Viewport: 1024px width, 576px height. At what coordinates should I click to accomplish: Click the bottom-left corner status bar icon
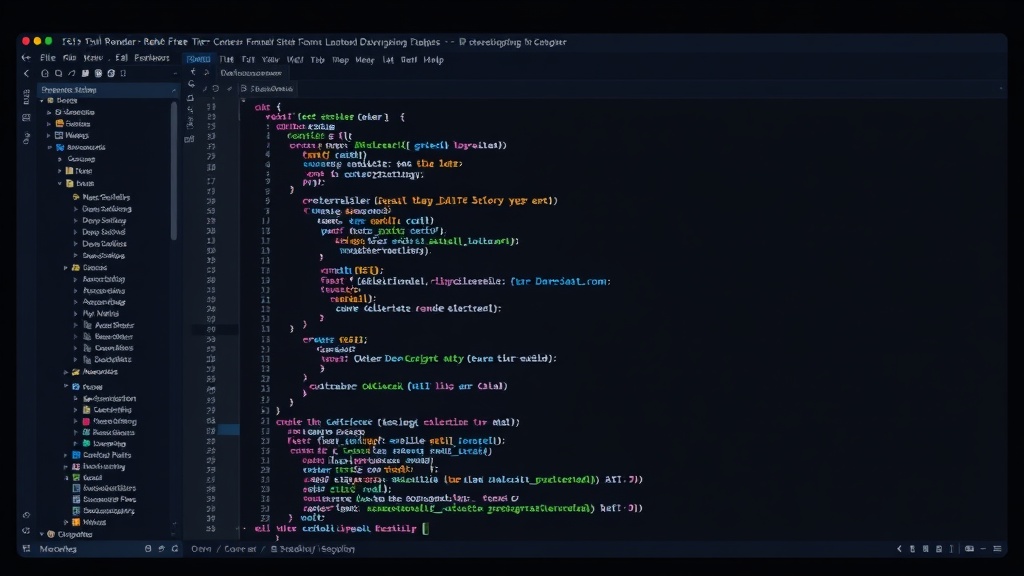point(27,549)
